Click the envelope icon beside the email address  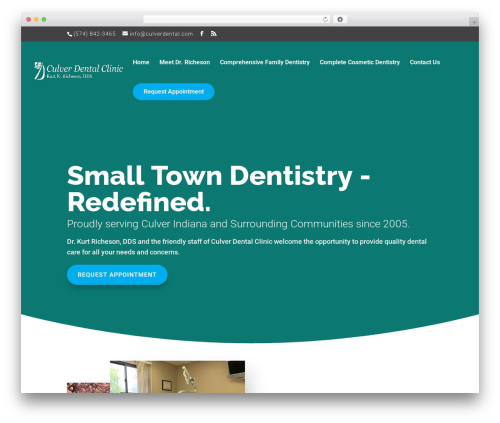pyautogui.click(x=125, y=33)
